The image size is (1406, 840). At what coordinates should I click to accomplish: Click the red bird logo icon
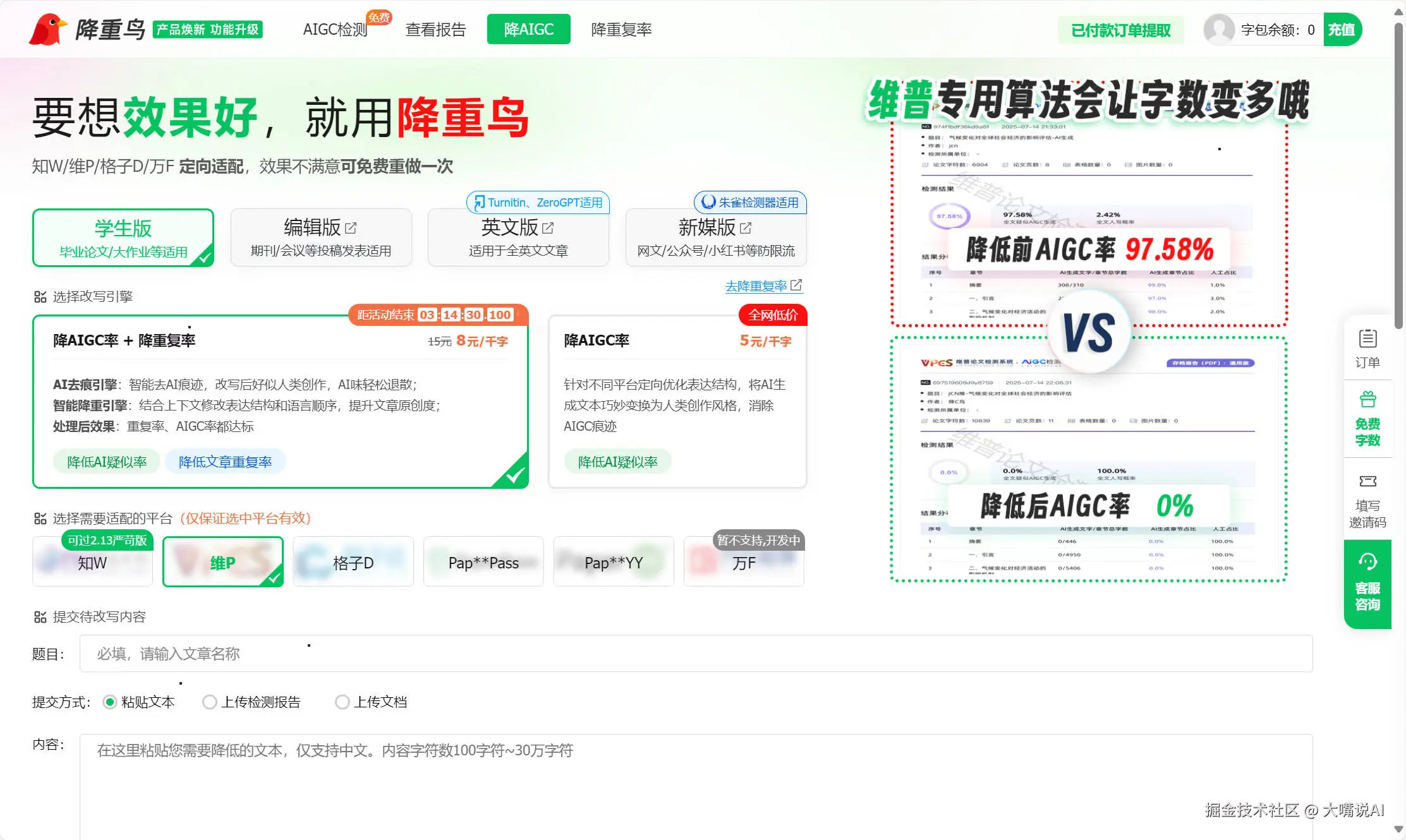click(47, 29)
